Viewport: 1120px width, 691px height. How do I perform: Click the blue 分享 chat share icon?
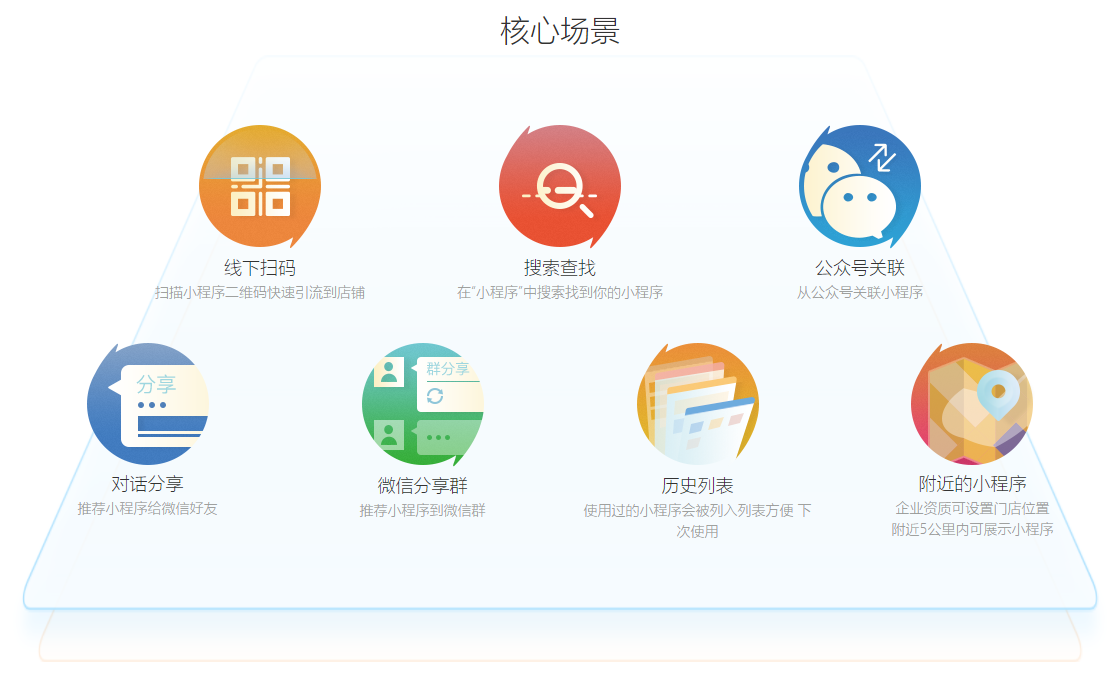(148, 404)
